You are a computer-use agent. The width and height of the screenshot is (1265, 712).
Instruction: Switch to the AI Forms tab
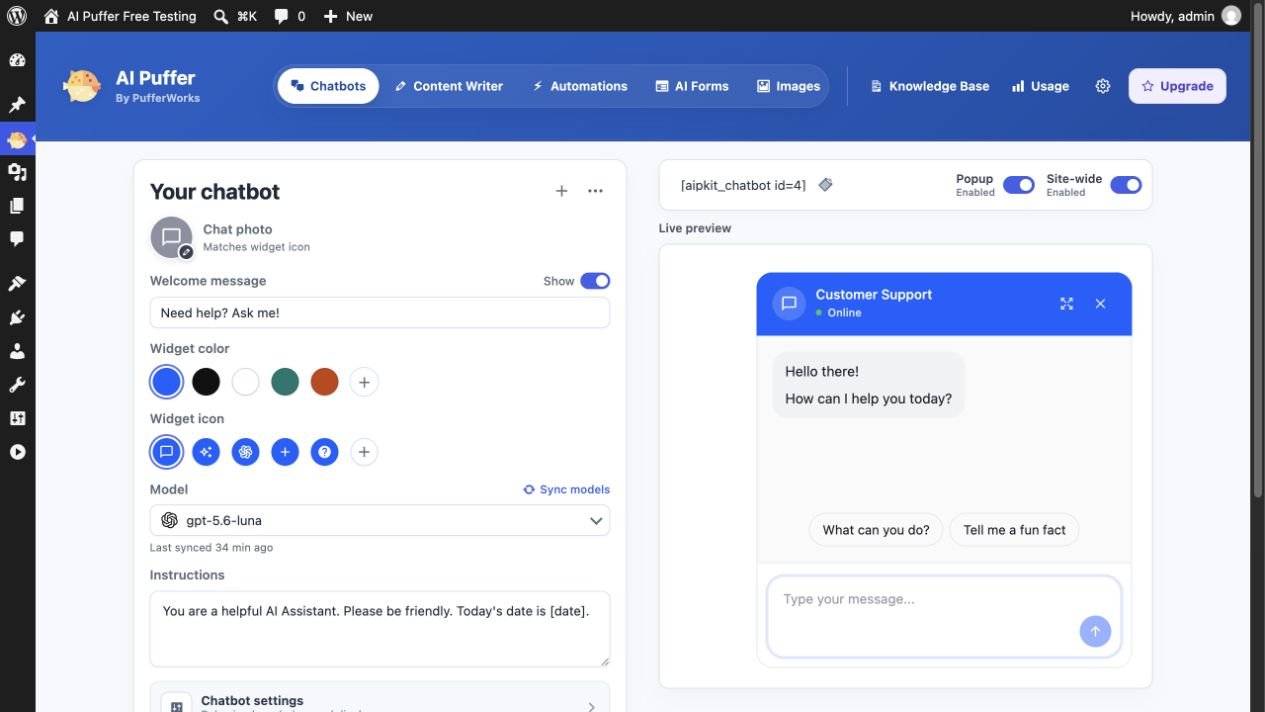tap(692, 86)
